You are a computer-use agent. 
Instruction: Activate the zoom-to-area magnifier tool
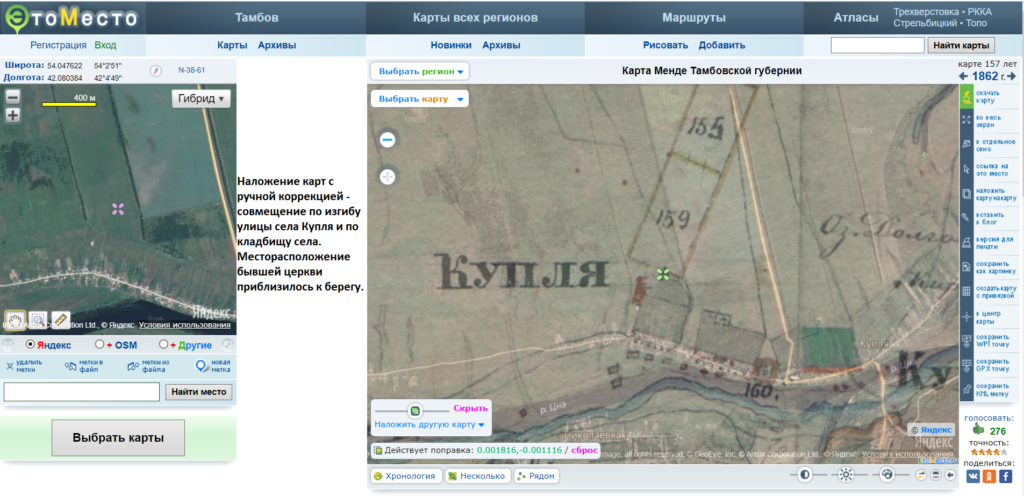click(37, 319)
